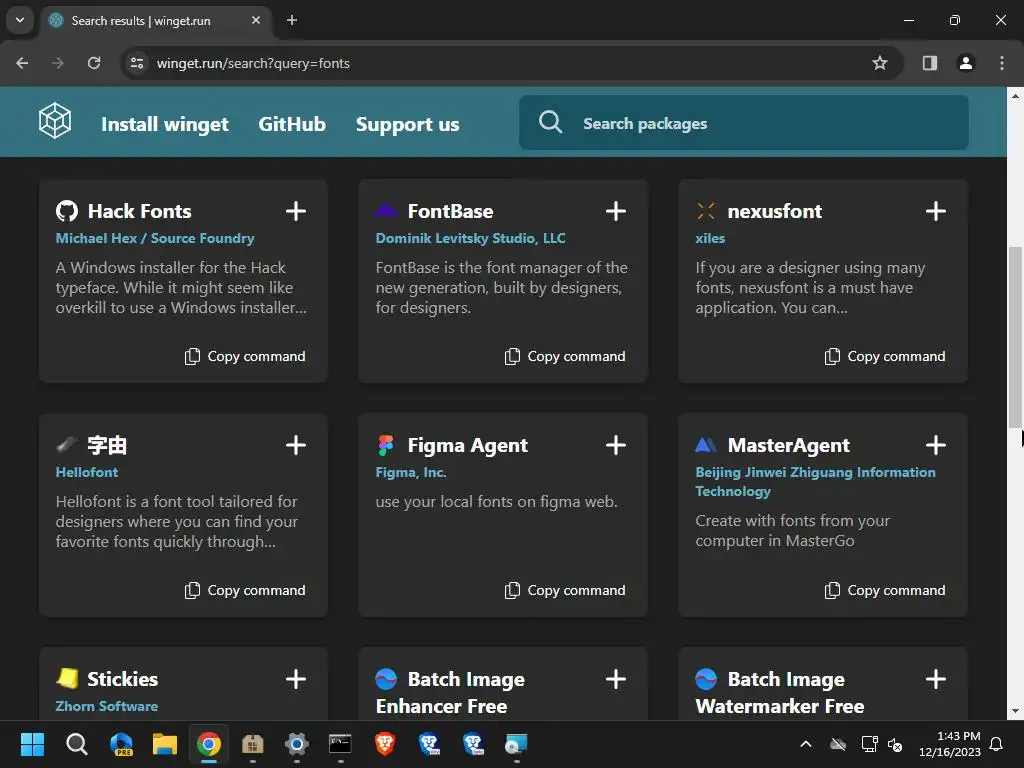Add Batch Image Enhancer Free with plus
This screenshot has width=1024, height=768.
click(x=616, y=679)
